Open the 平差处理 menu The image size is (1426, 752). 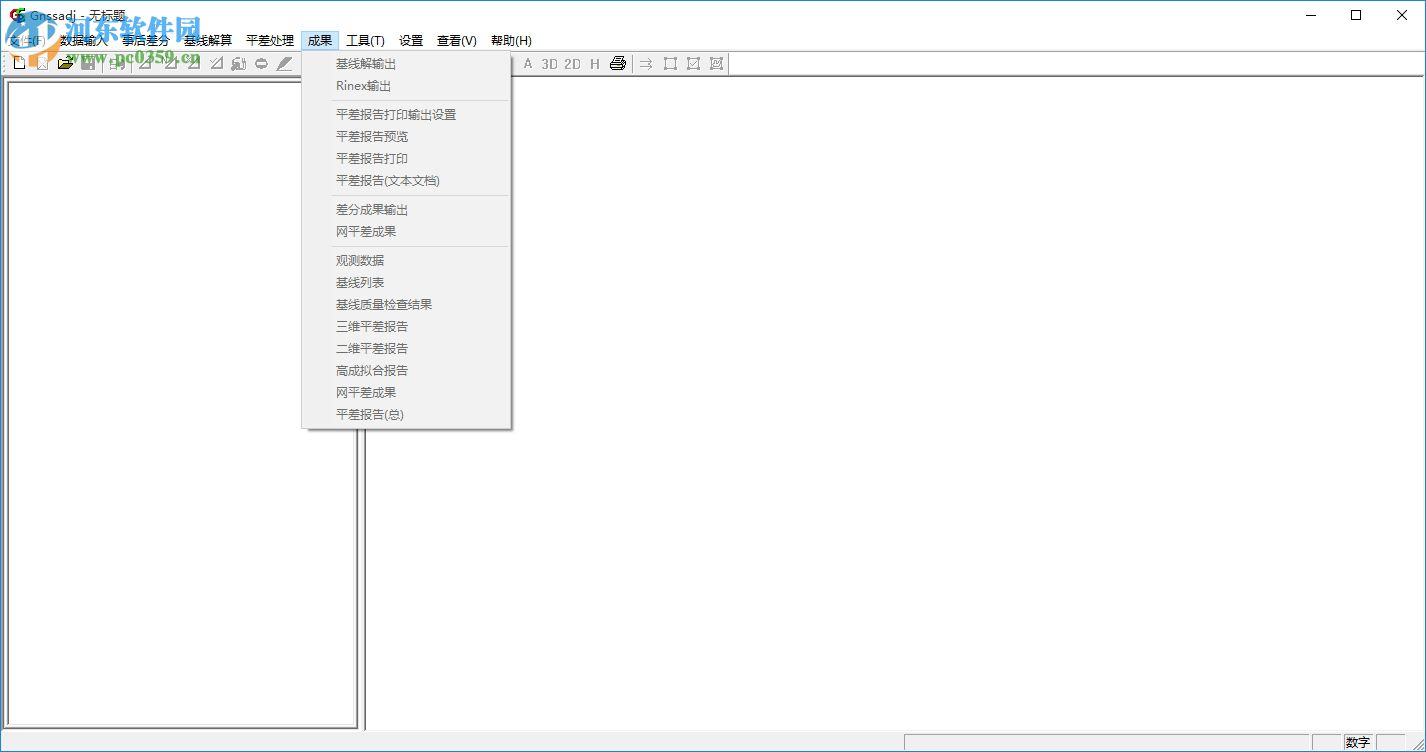click(x=270, y=41)
